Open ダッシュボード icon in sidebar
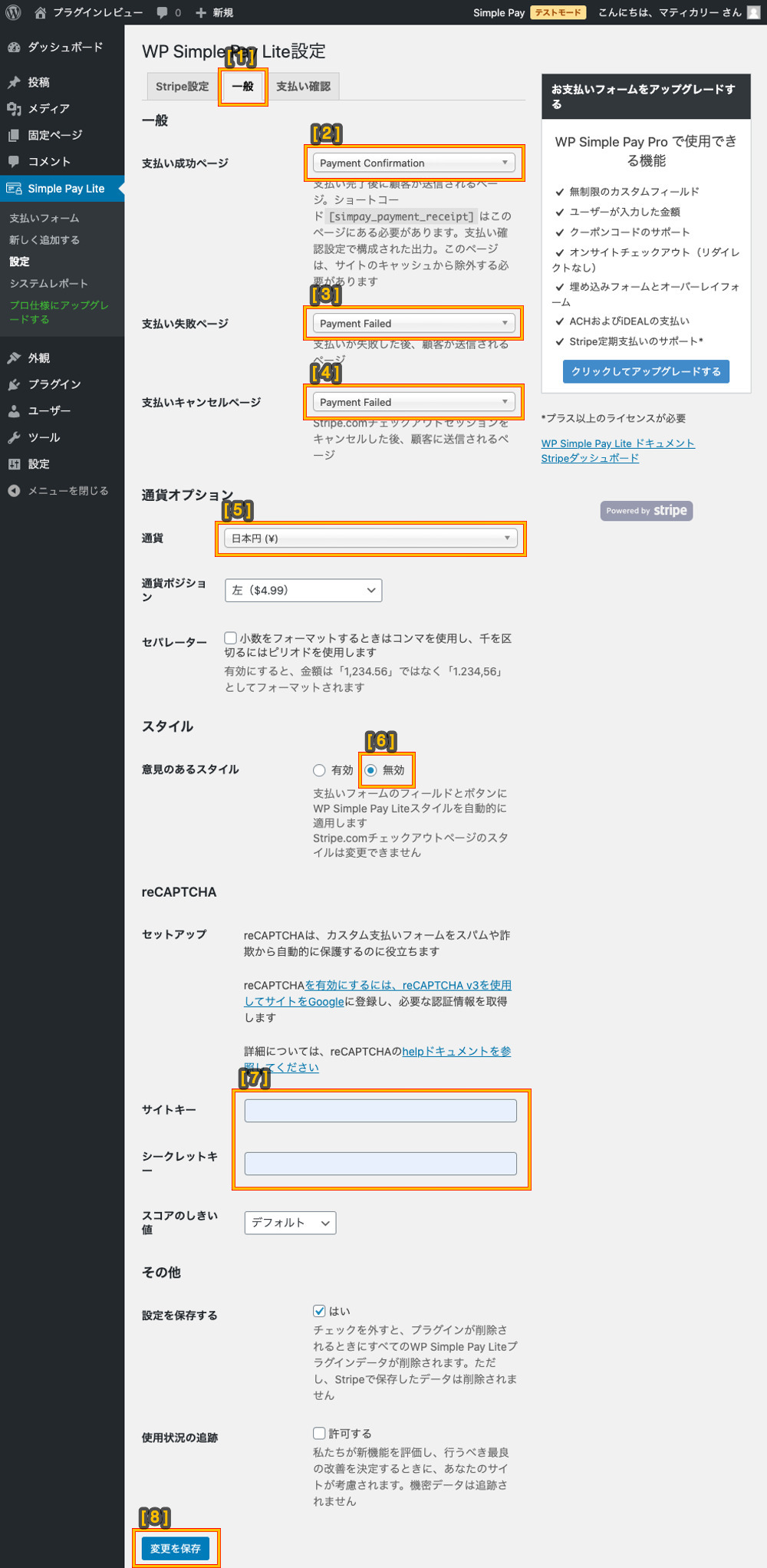This screenshot has width=767, height=1568. coord(14,48)
